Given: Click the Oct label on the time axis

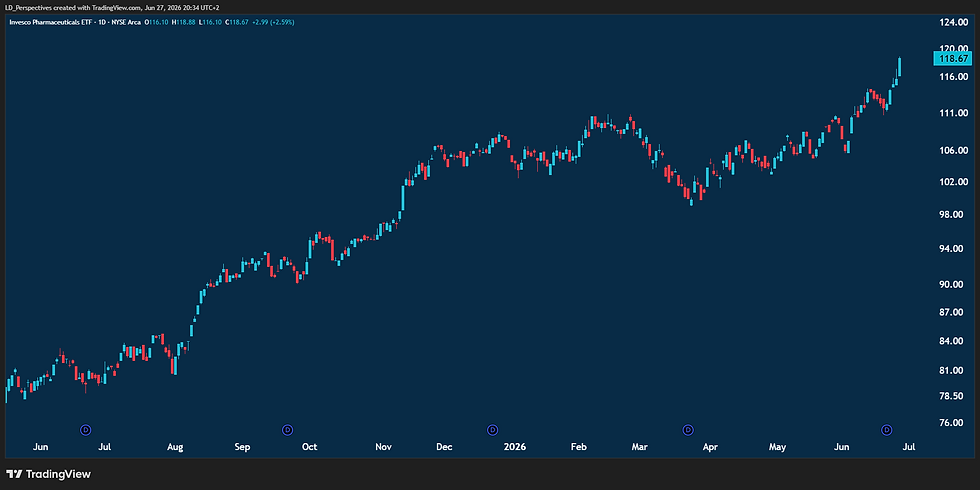Looking at the screenshot, I should click(309, 448).
